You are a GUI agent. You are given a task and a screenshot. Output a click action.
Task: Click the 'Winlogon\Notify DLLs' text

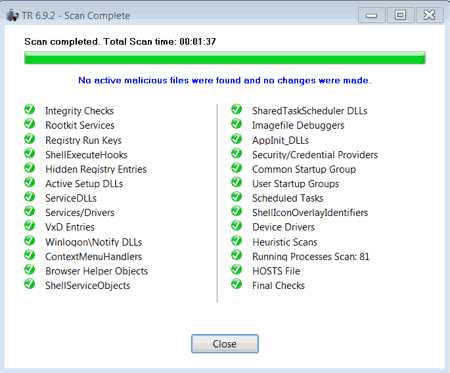[x=94, y=242]
